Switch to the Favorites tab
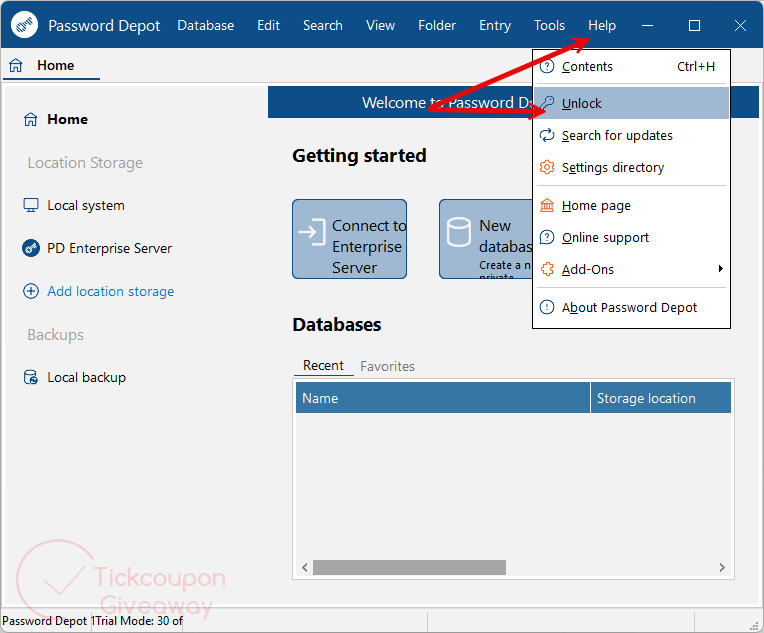 point(387,366)
